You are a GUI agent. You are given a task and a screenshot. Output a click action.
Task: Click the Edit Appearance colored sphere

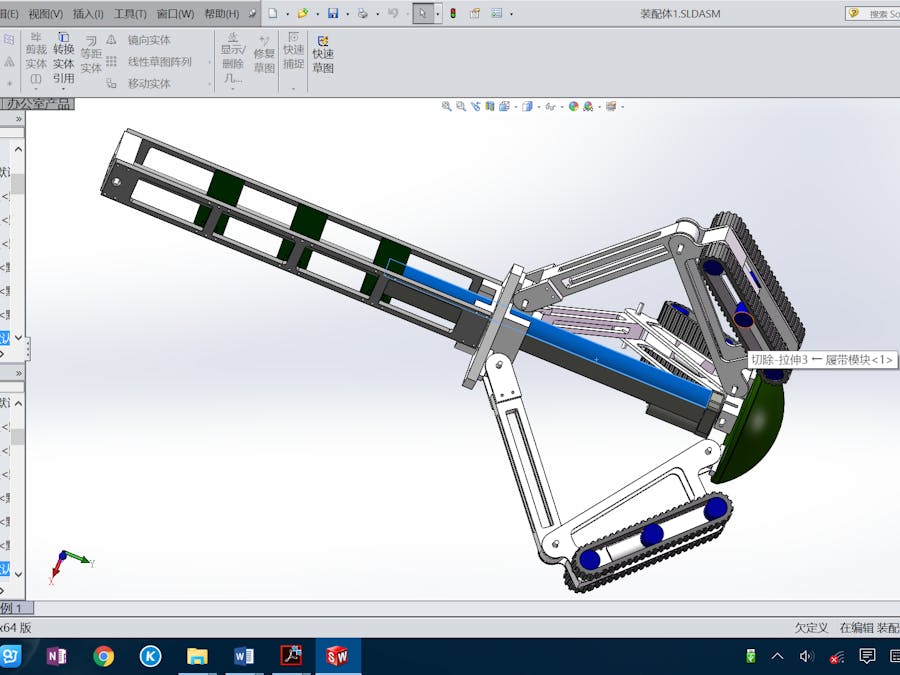point(573,105)
